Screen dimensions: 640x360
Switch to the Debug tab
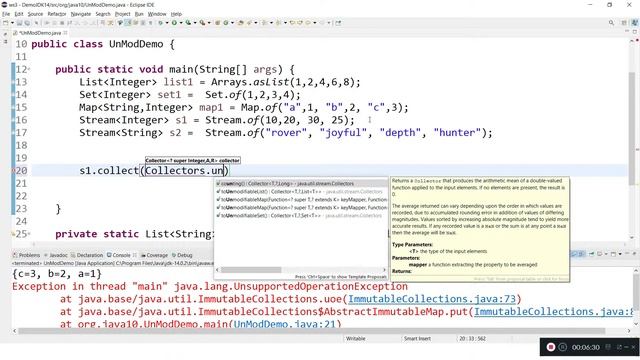coord(182,255)
